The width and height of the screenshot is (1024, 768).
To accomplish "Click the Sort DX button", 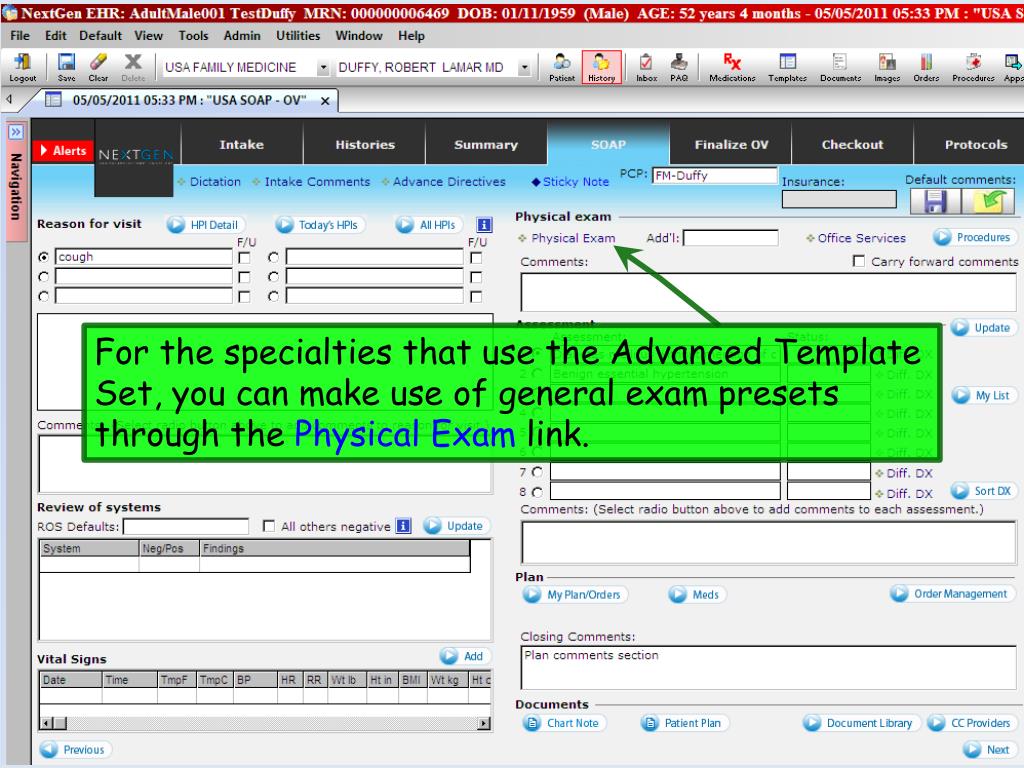I will coord(984,491).
